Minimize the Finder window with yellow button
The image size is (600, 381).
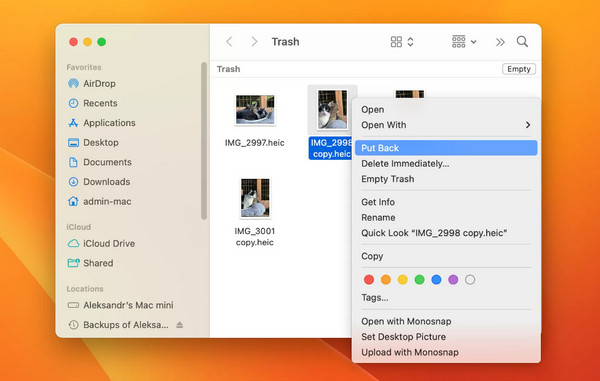click(x=88, y=42)
